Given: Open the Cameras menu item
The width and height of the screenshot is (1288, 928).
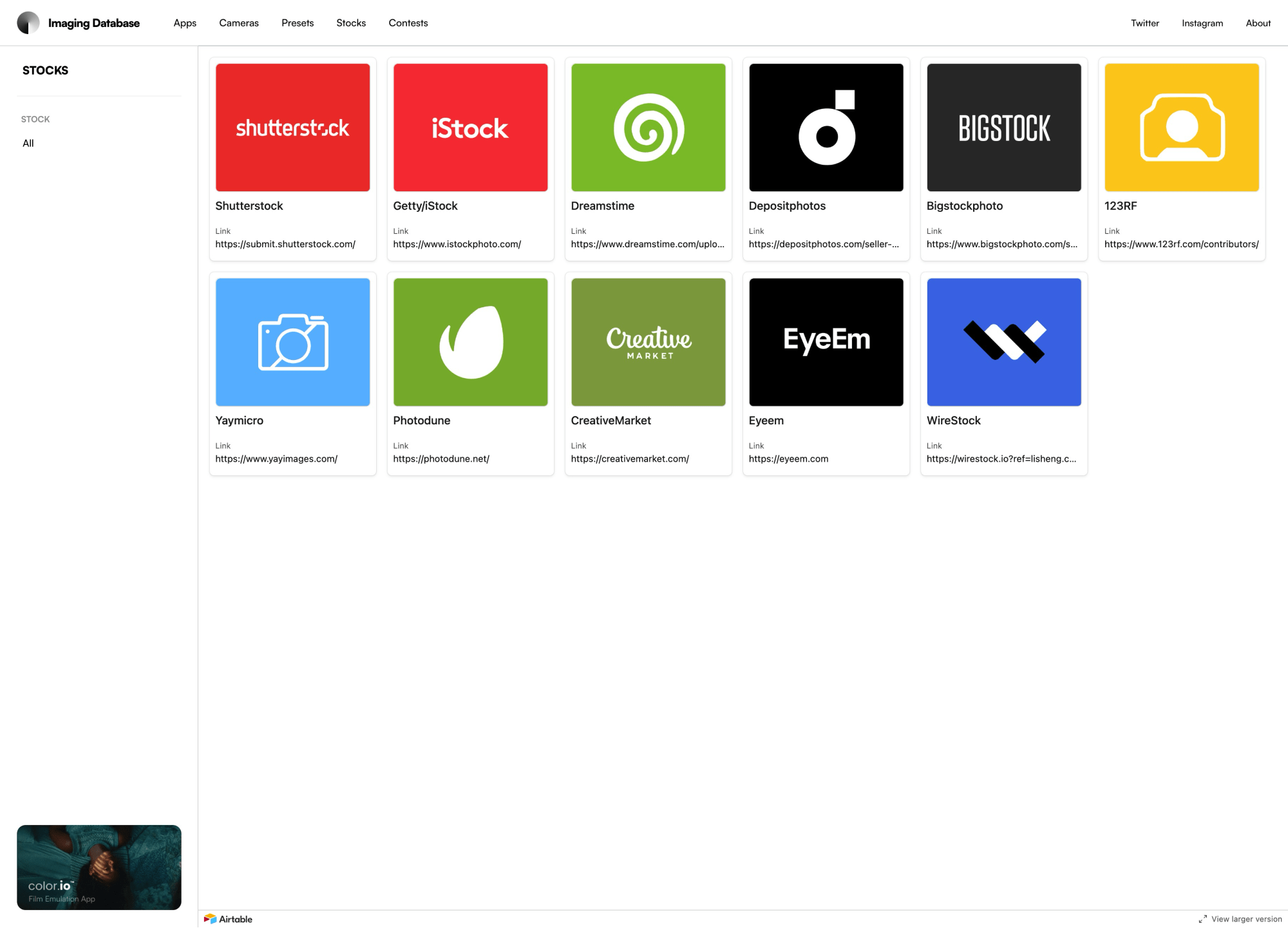Looking at the screenshot, I should pyautogui.click(x=239, y=23).
